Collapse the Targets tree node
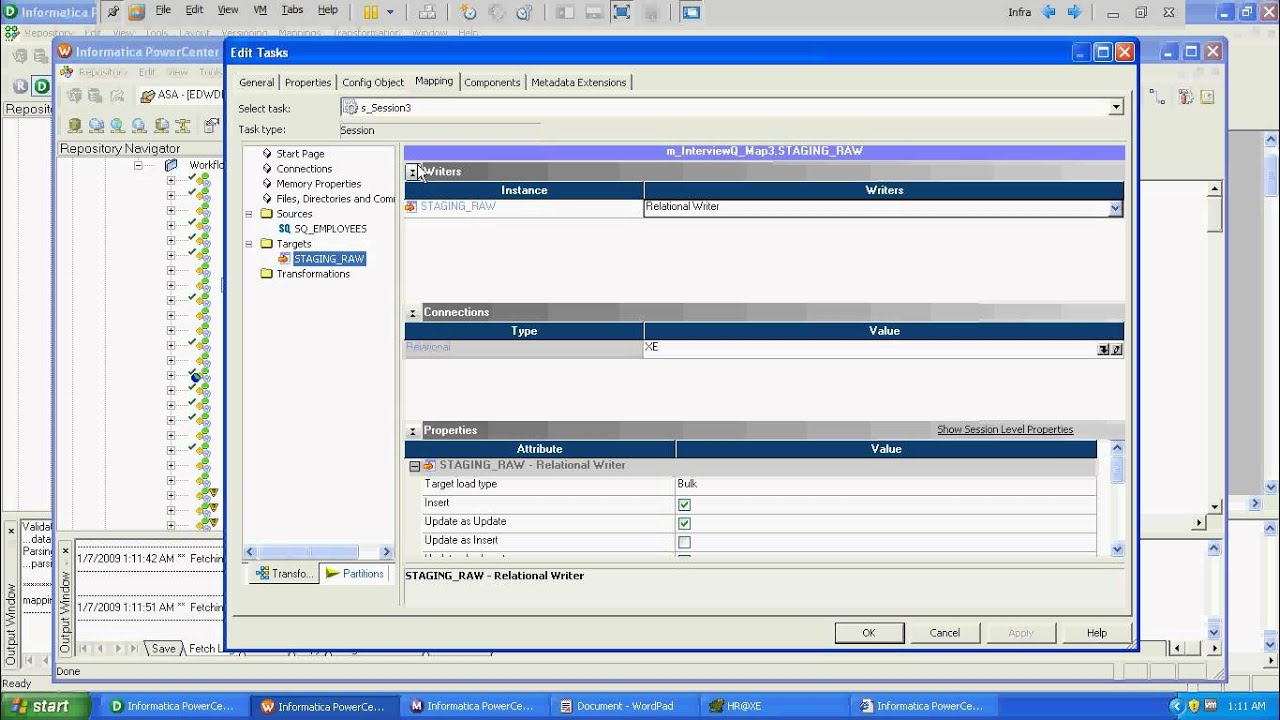The width and height of the screenshot is (1280, 720). coord(249,244)
